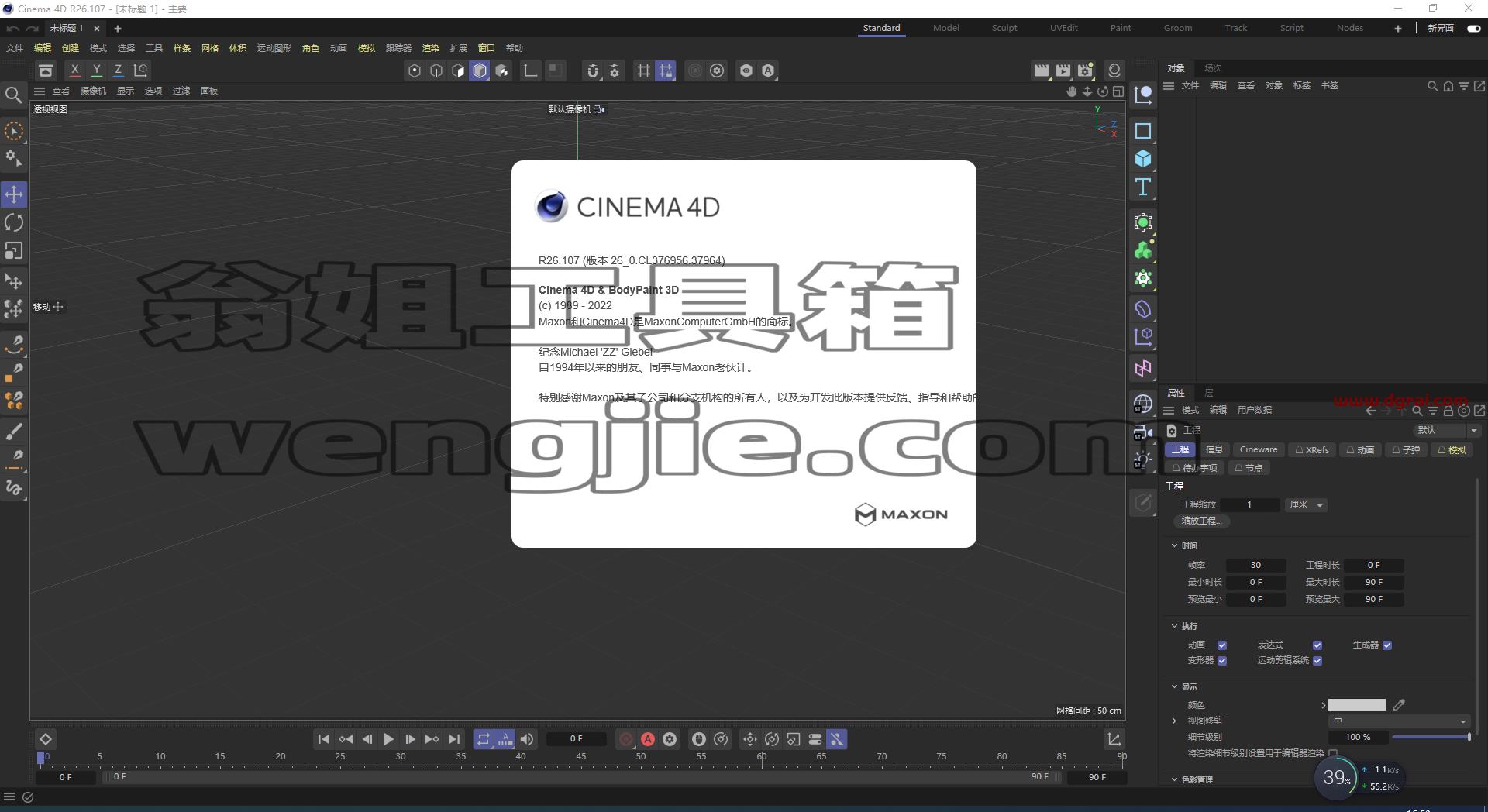Click the Maxon account circle icon

pos(1114,71)
